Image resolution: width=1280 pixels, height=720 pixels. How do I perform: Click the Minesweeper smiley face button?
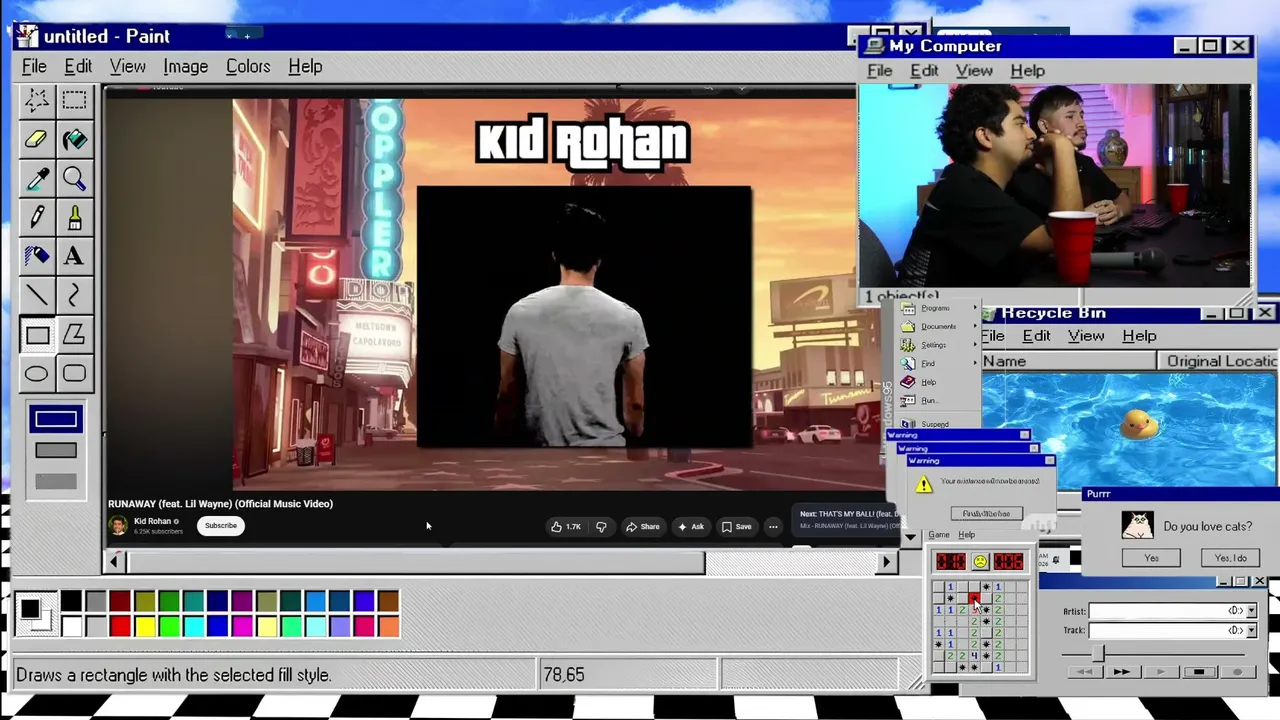click(x=980, y=562)
